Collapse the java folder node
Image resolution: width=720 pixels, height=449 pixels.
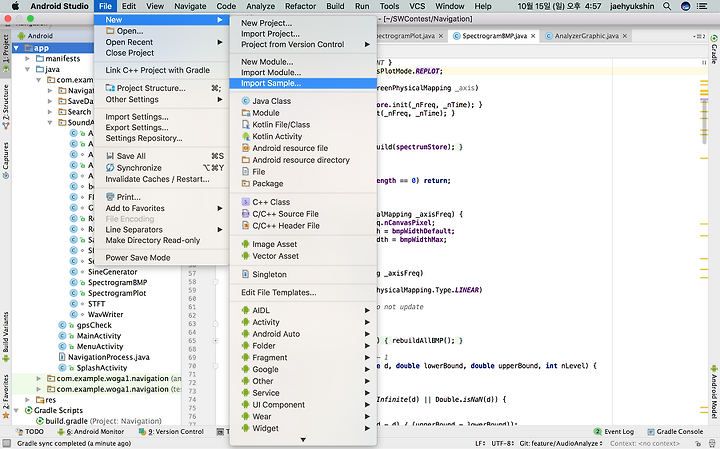[x=28, y=69]
